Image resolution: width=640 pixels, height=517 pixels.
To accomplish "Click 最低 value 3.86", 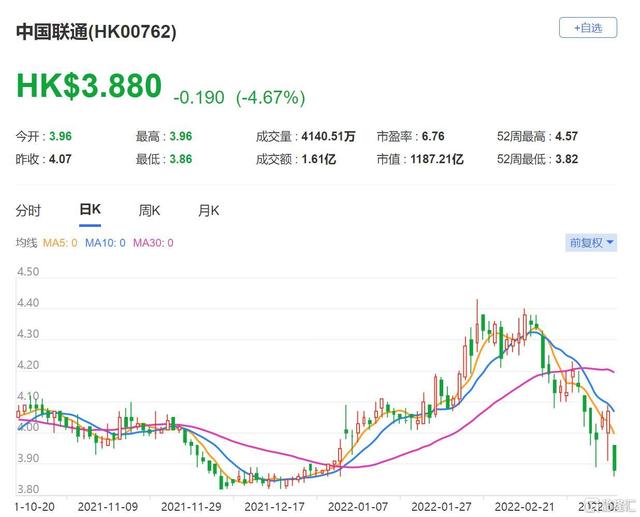I will [x=181, y=159].
